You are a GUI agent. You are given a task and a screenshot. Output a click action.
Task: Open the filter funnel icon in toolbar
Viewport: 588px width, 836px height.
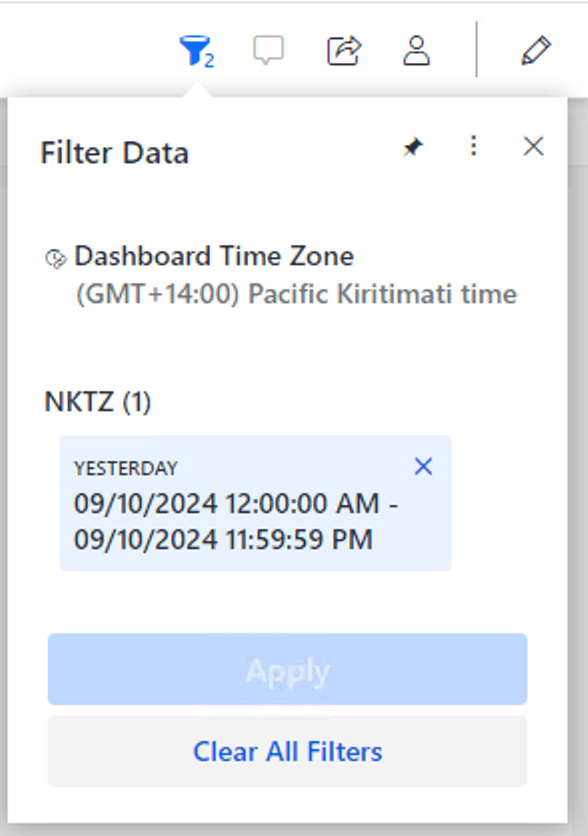click(196, 51)
